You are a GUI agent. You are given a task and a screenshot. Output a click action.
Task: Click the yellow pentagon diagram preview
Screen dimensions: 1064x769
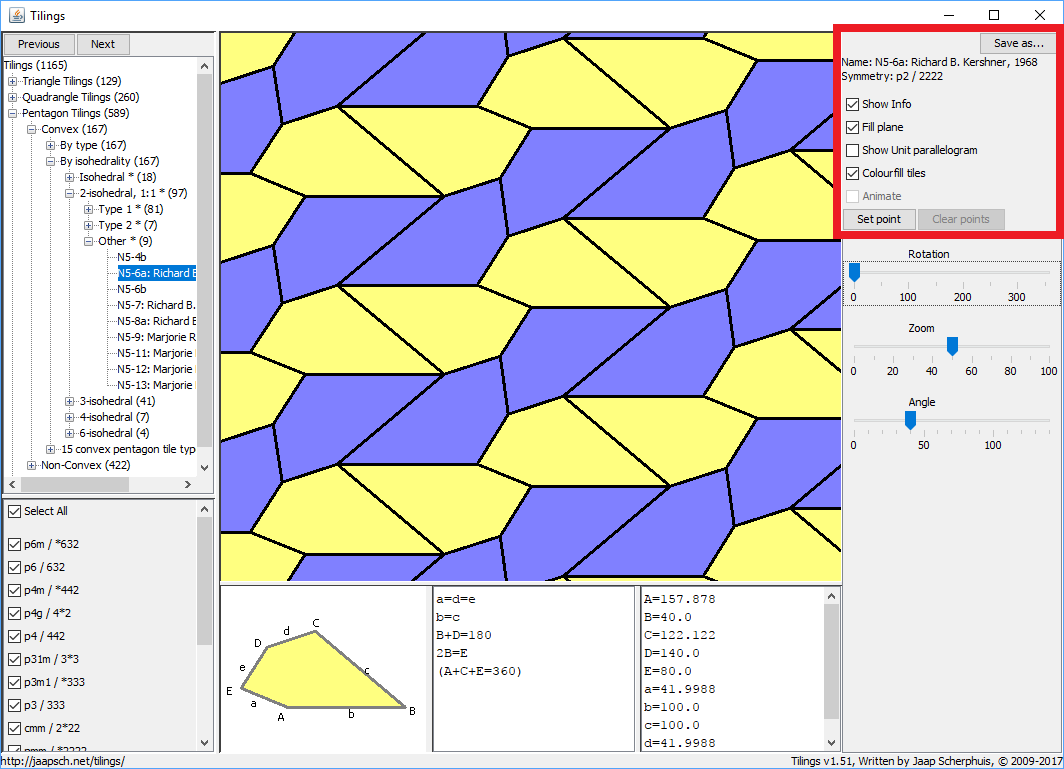click(324, 671)
